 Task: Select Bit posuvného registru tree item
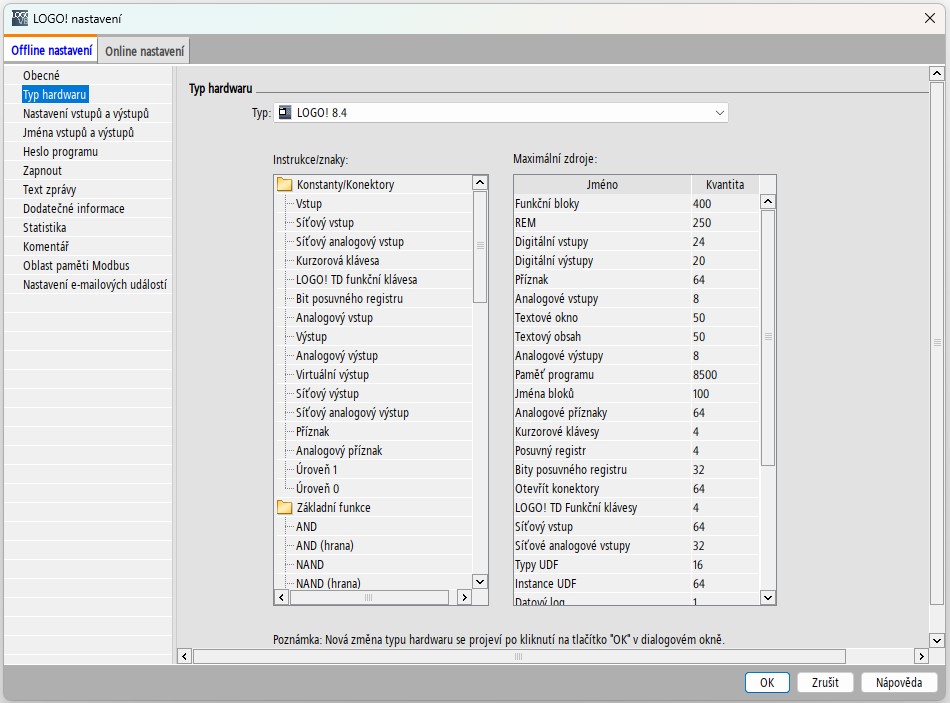click(x=349, y=299)
